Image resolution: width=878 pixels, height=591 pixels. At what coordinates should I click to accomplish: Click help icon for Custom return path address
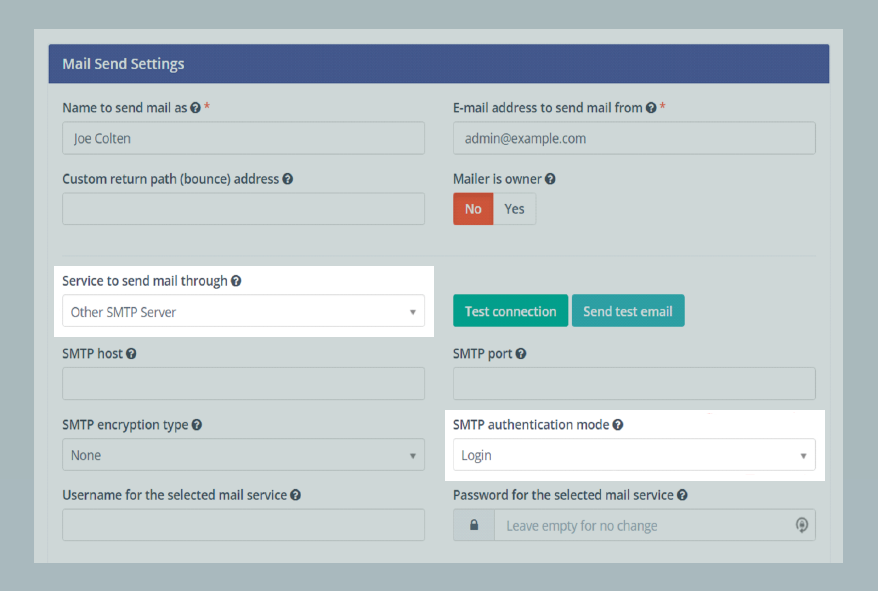[288, 180]
